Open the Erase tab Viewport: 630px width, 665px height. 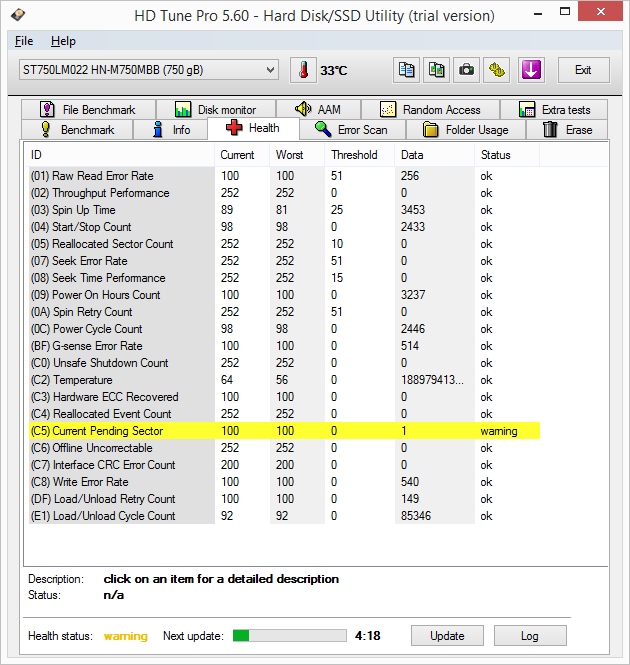567,130
